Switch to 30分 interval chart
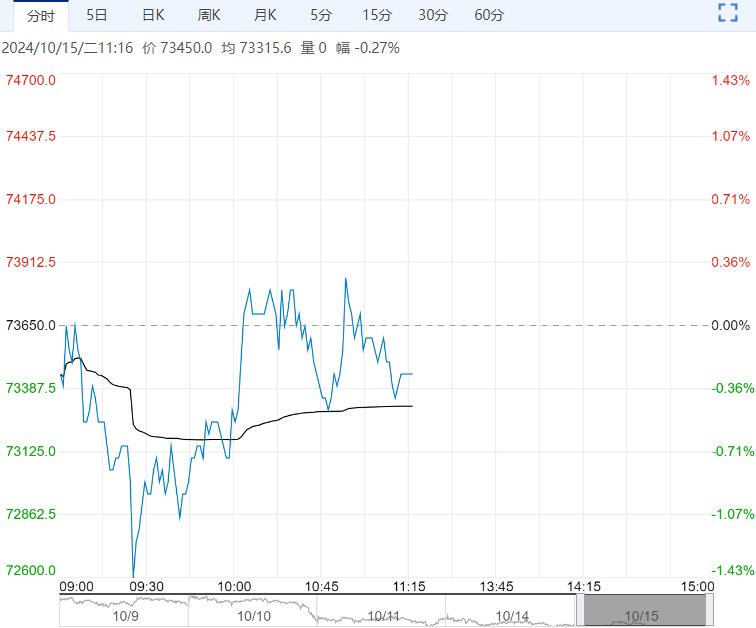Image resolution: width=756 pixels, height=628 pixels. point(433,15)
